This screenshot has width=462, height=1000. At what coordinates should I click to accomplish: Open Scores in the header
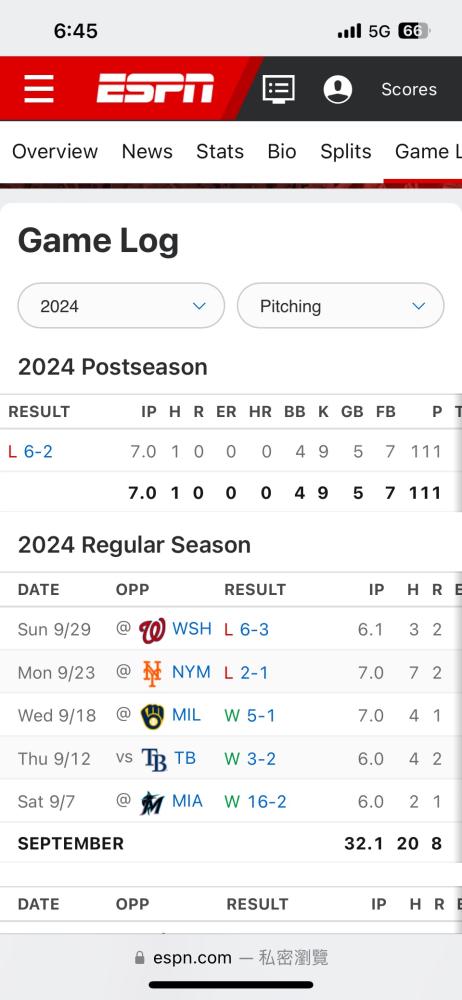click(x=409, y=89)
